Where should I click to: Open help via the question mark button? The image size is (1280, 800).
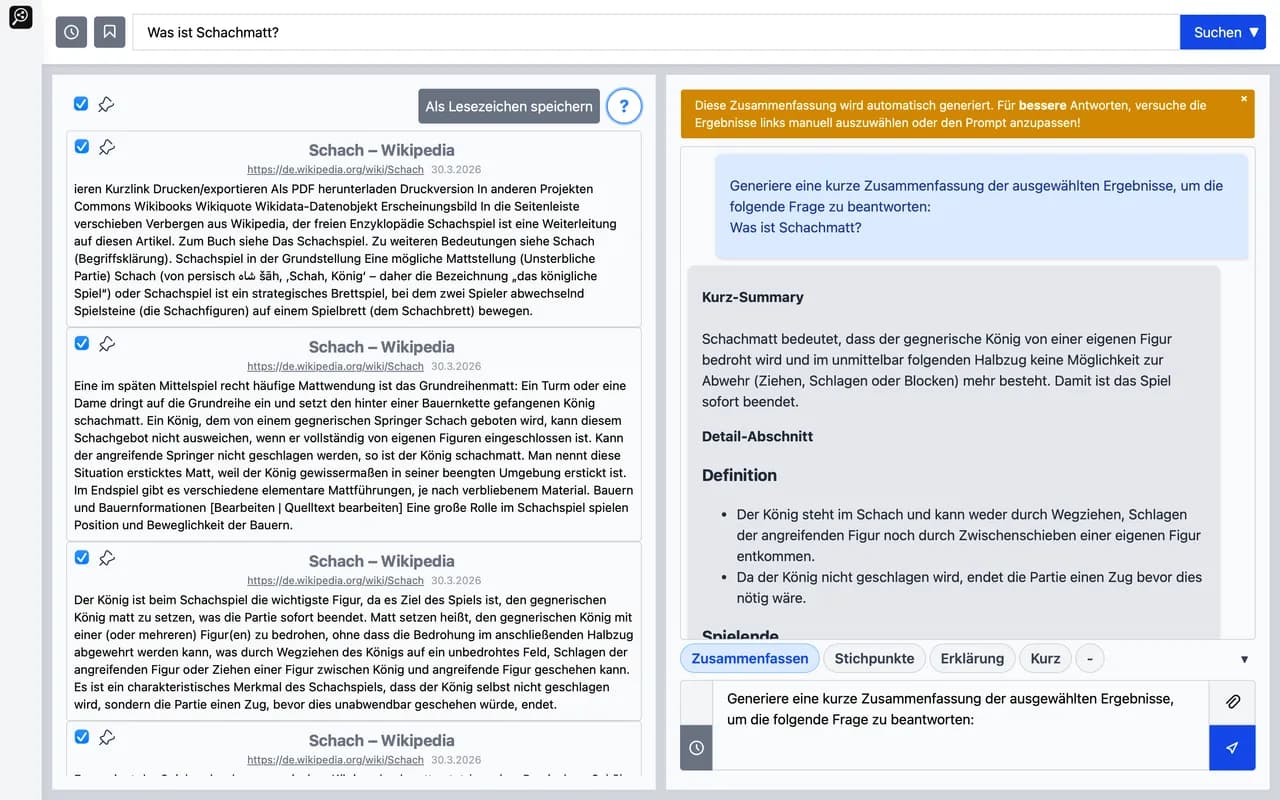(x=624, y=106)
